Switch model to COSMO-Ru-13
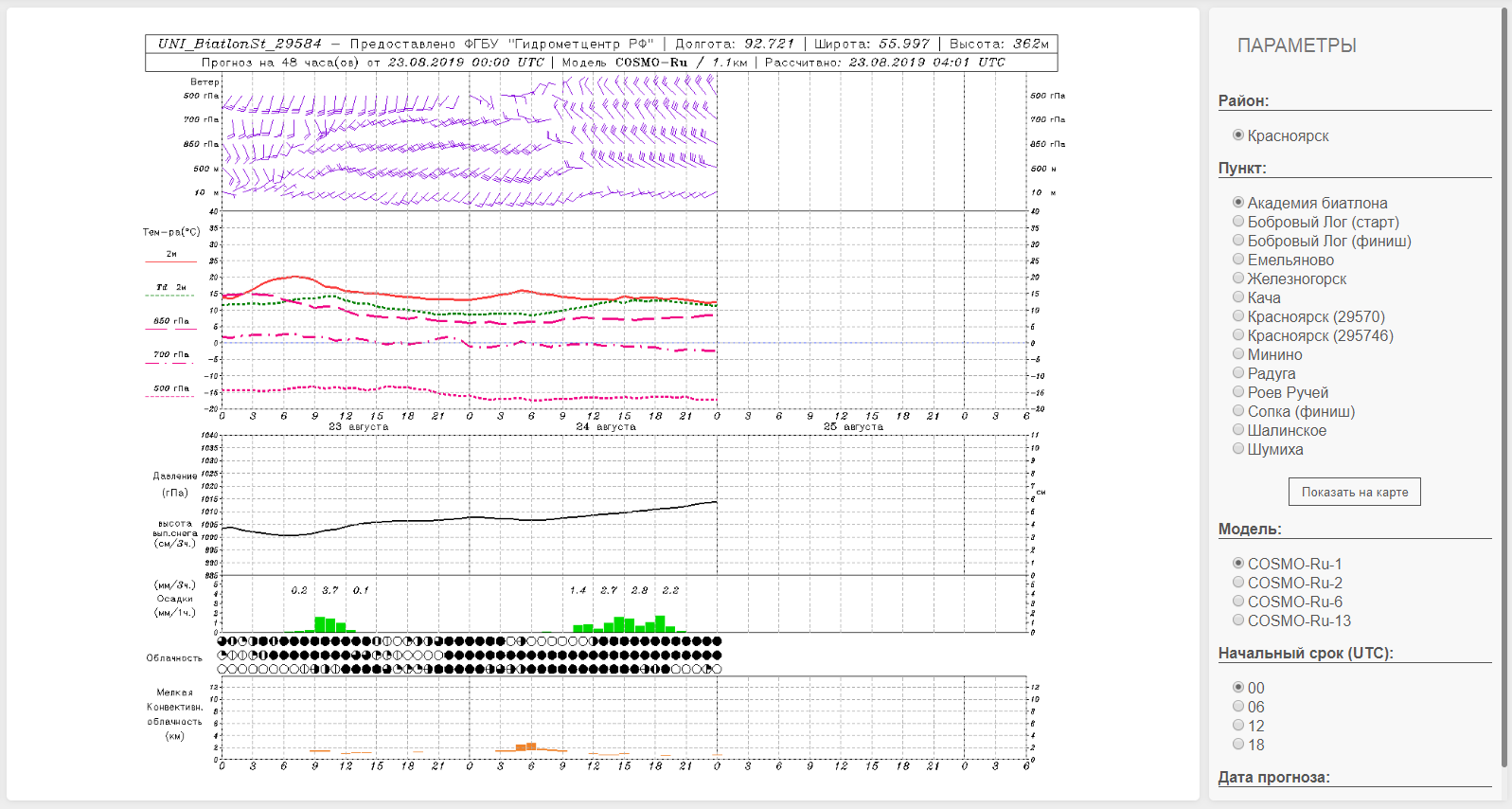 point(1238,620)
